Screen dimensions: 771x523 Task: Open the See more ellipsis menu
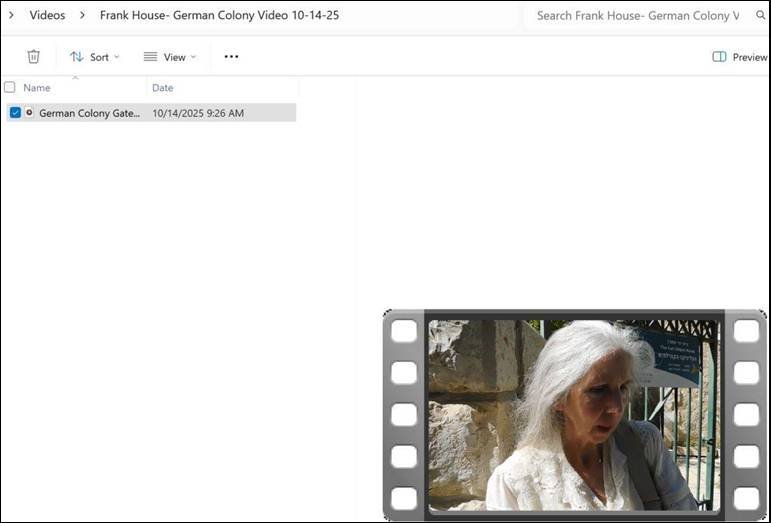231,57
